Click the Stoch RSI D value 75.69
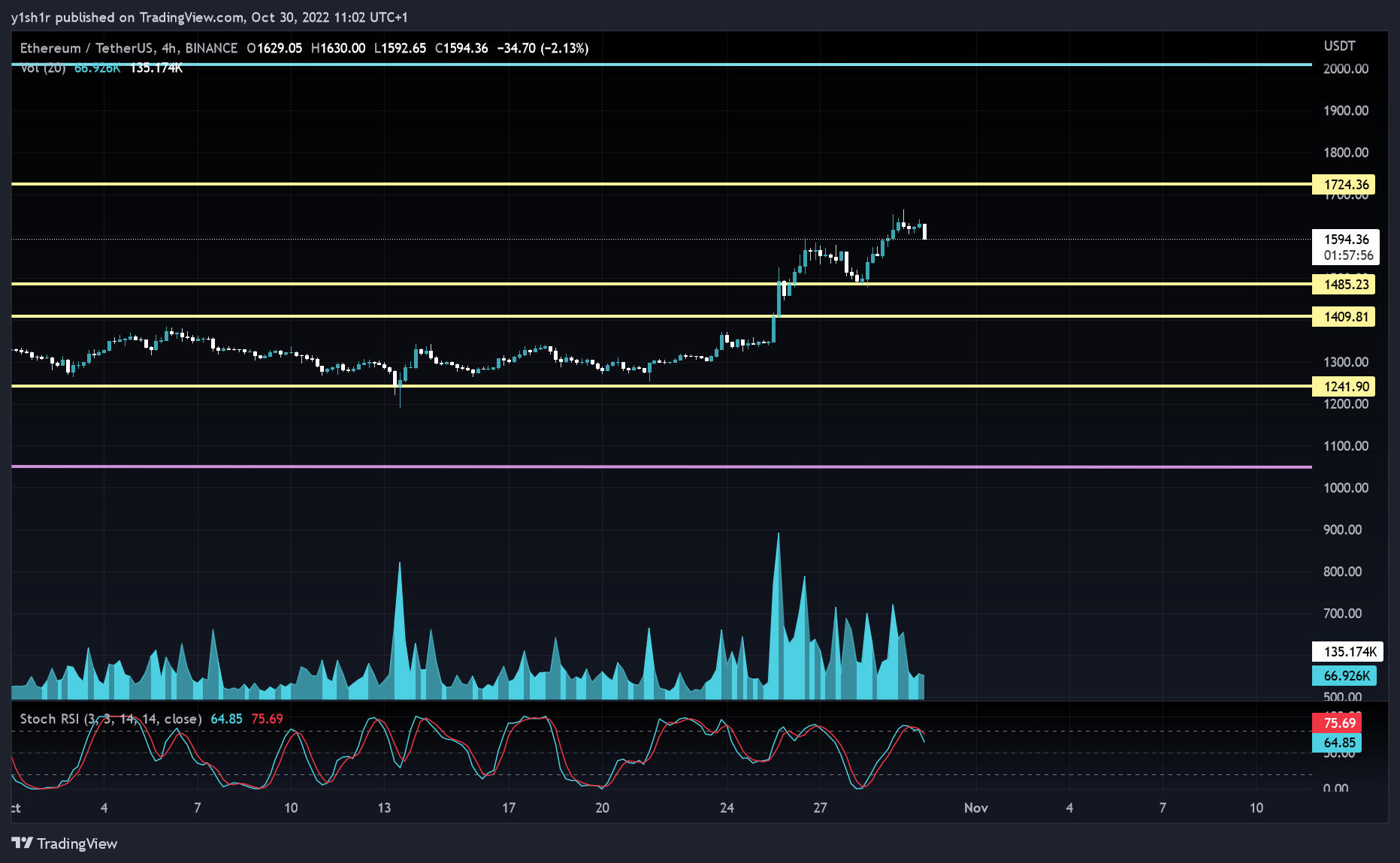 [x=267, y=719]
